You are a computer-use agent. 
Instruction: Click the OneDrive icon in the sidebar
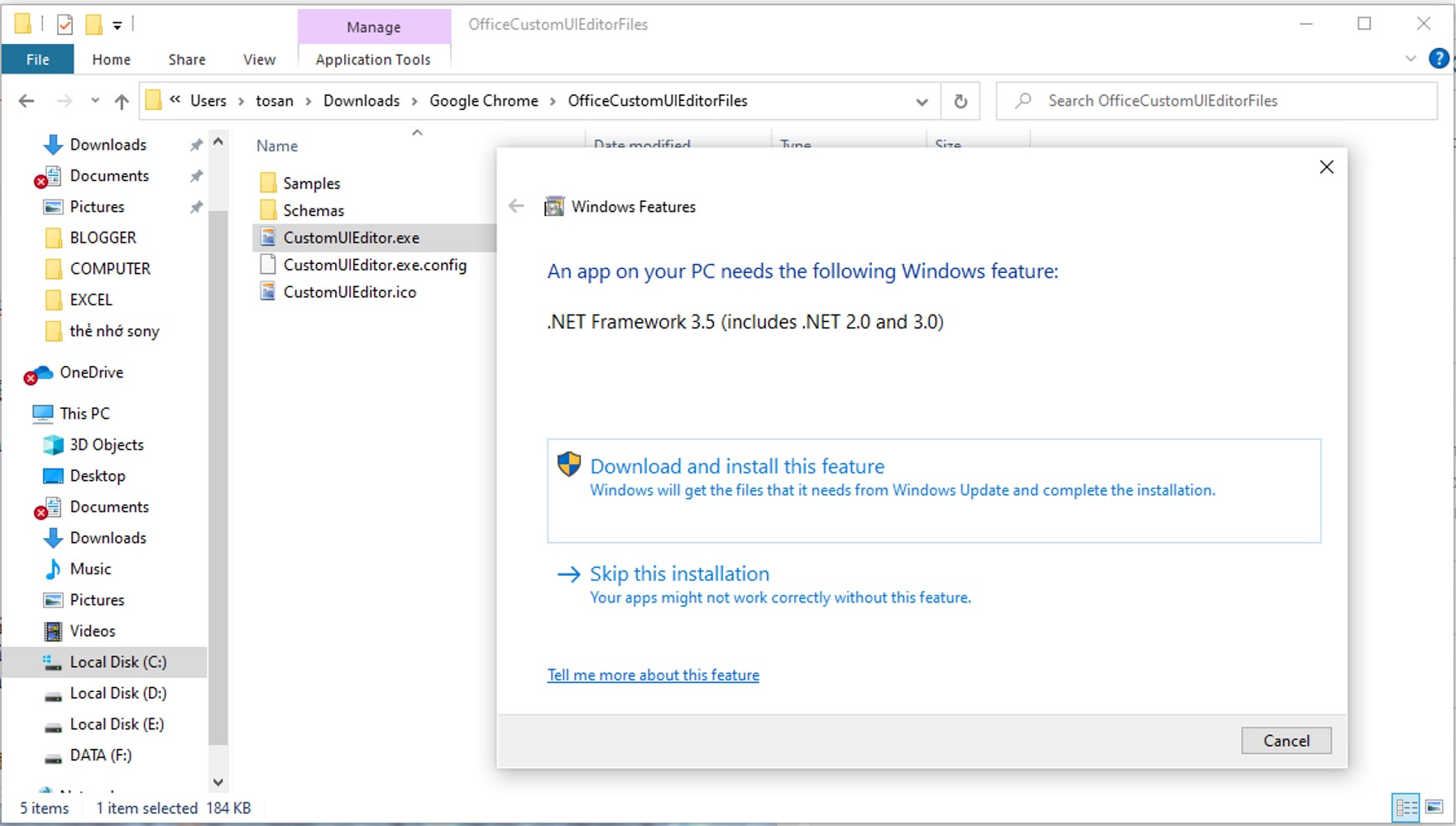coord(39,372)
